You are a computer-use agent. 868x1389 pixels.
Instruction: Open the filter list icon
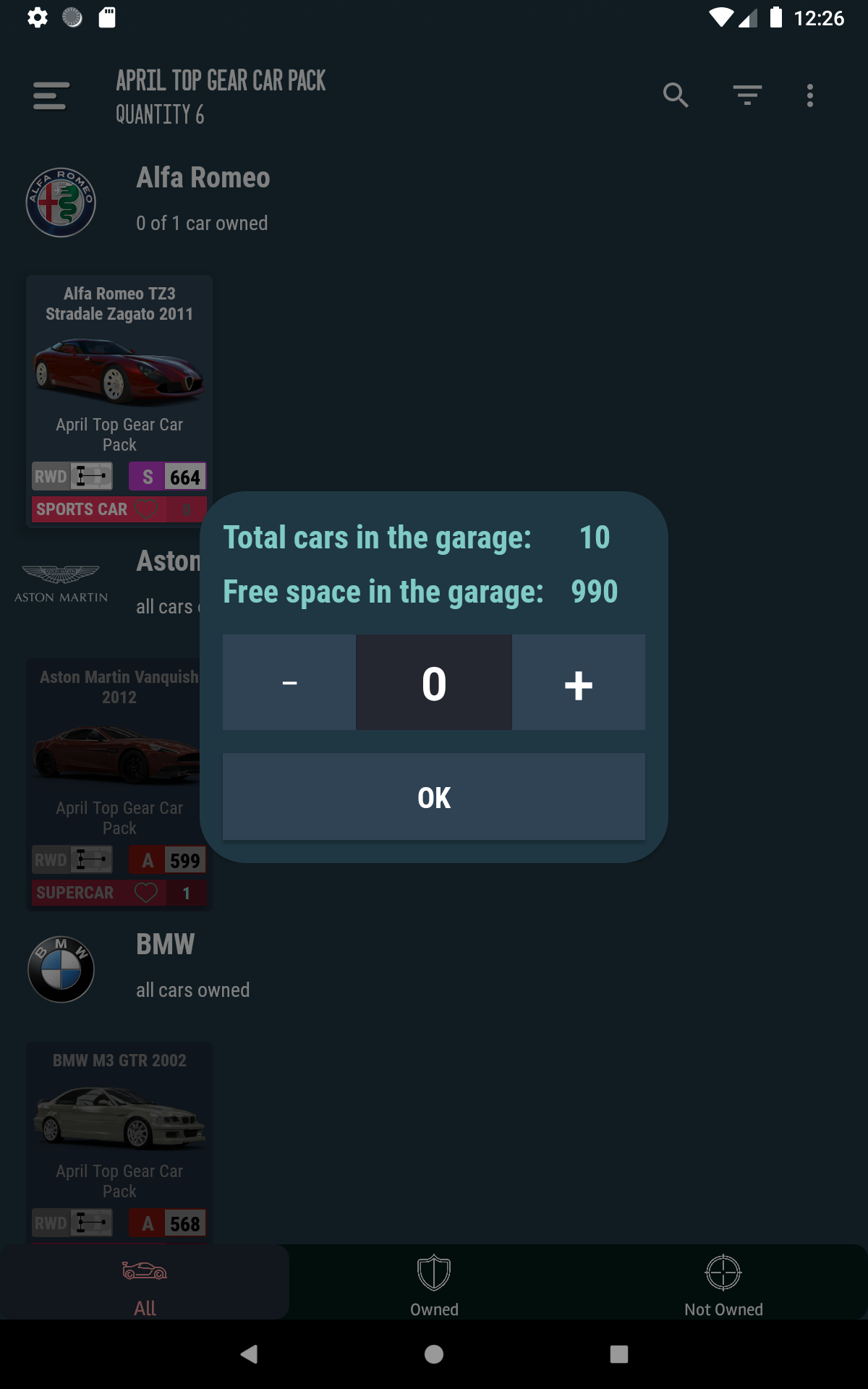(747, 95)
